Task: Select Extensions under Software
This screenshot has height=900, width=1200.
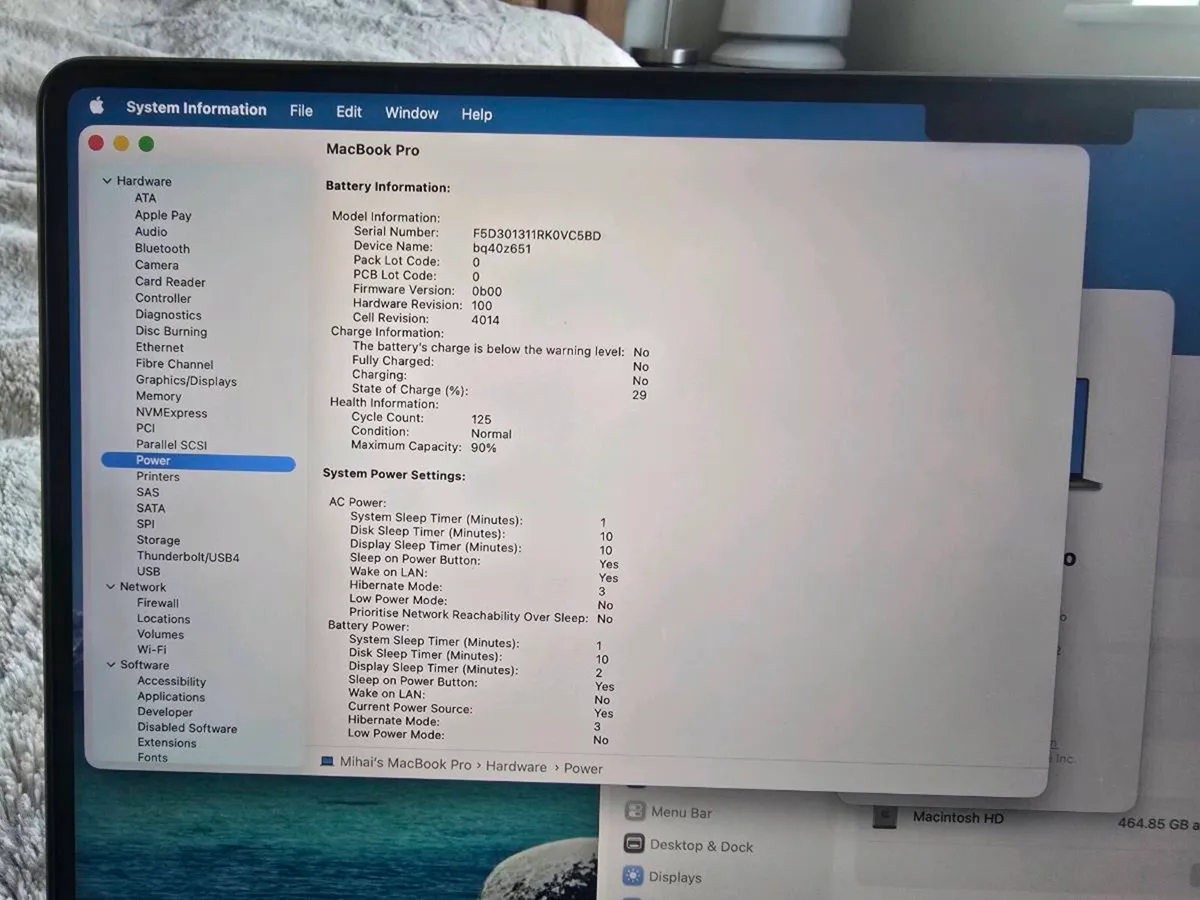Action: pyautogui.click(x=167, y=743)
